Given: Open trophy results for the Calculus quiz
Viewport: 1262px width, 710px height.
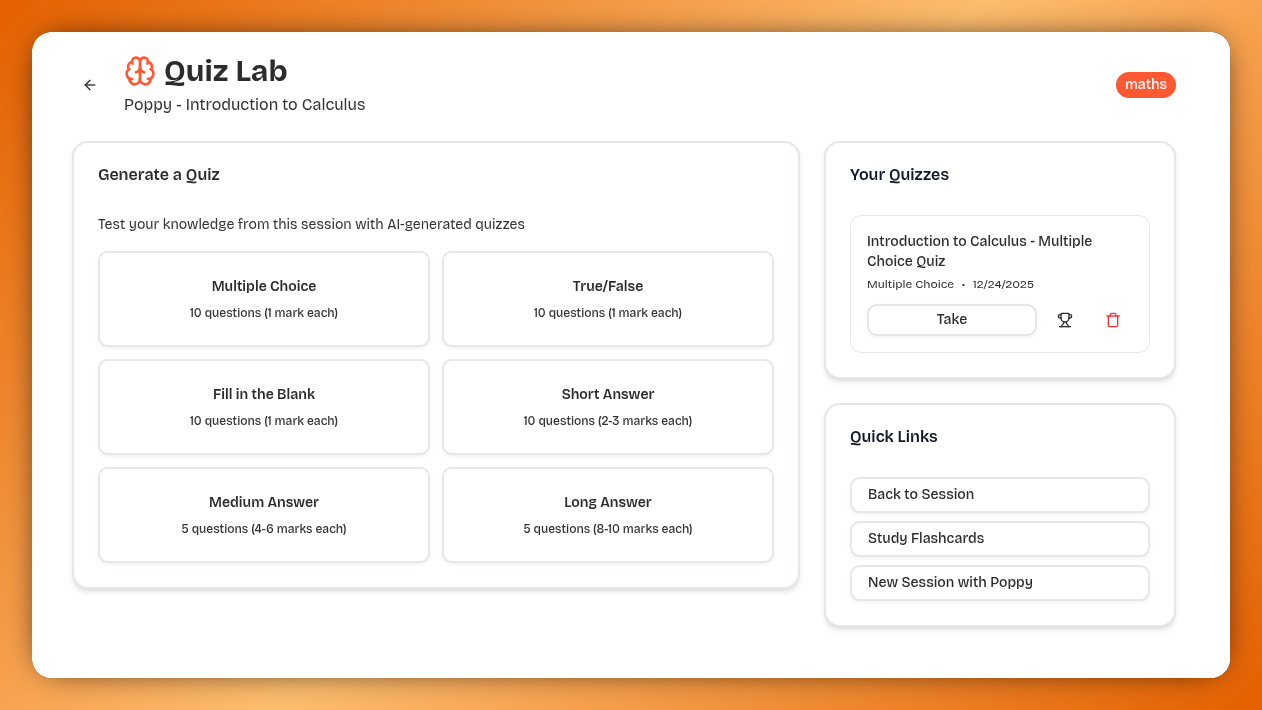Looking at the screenshot, I should click(1064, 319).
